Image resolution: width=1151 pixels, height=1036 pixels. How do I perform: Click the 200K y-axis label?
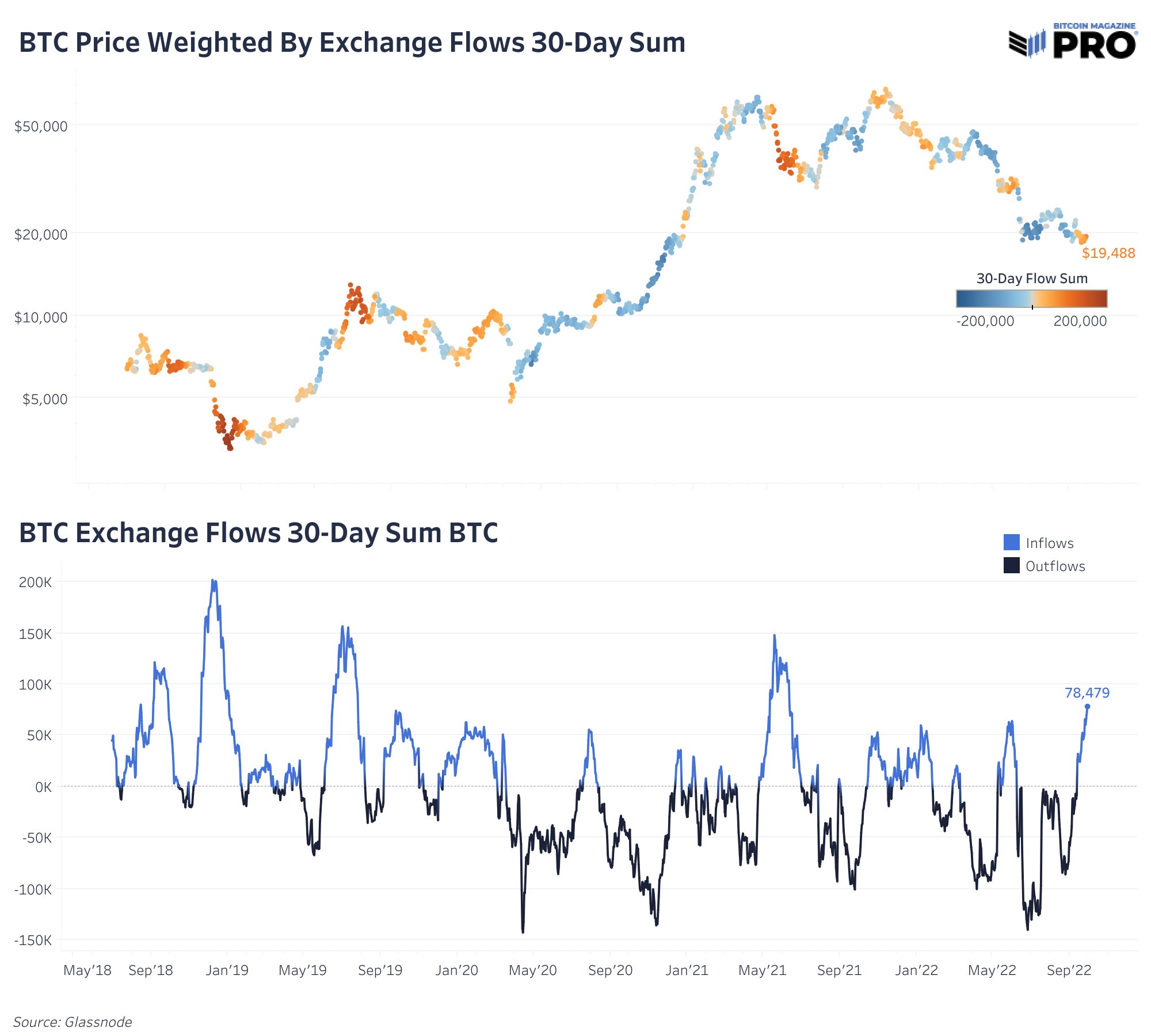pos(35,582)
